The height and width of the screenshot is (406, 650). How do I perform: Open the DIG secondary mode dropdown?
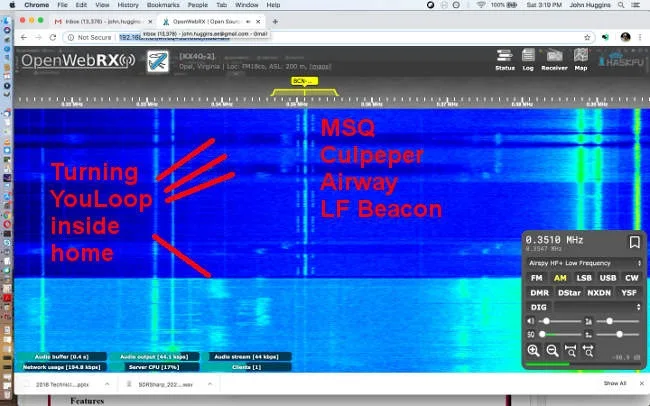coord(598,307)
